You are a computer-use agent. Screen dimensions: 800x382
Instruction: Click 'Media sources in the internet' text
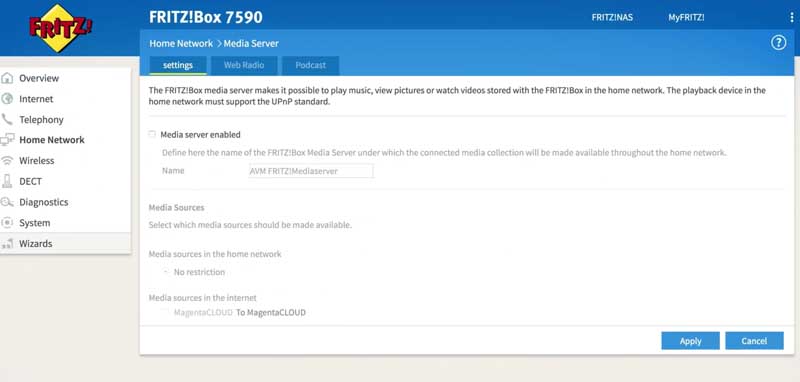[x=203, y=297]
